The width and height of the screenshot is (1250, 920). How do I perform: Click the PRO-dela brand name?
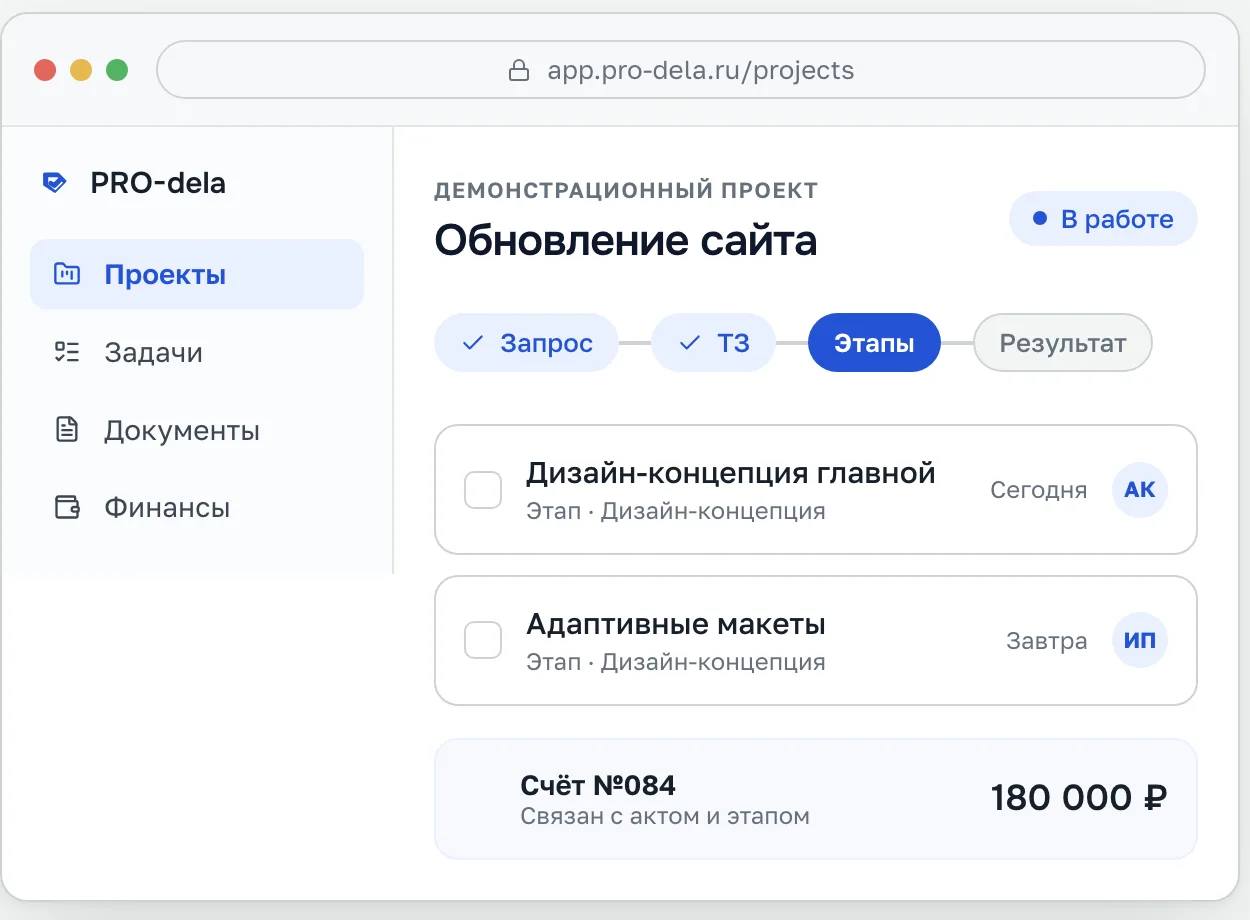158,183
